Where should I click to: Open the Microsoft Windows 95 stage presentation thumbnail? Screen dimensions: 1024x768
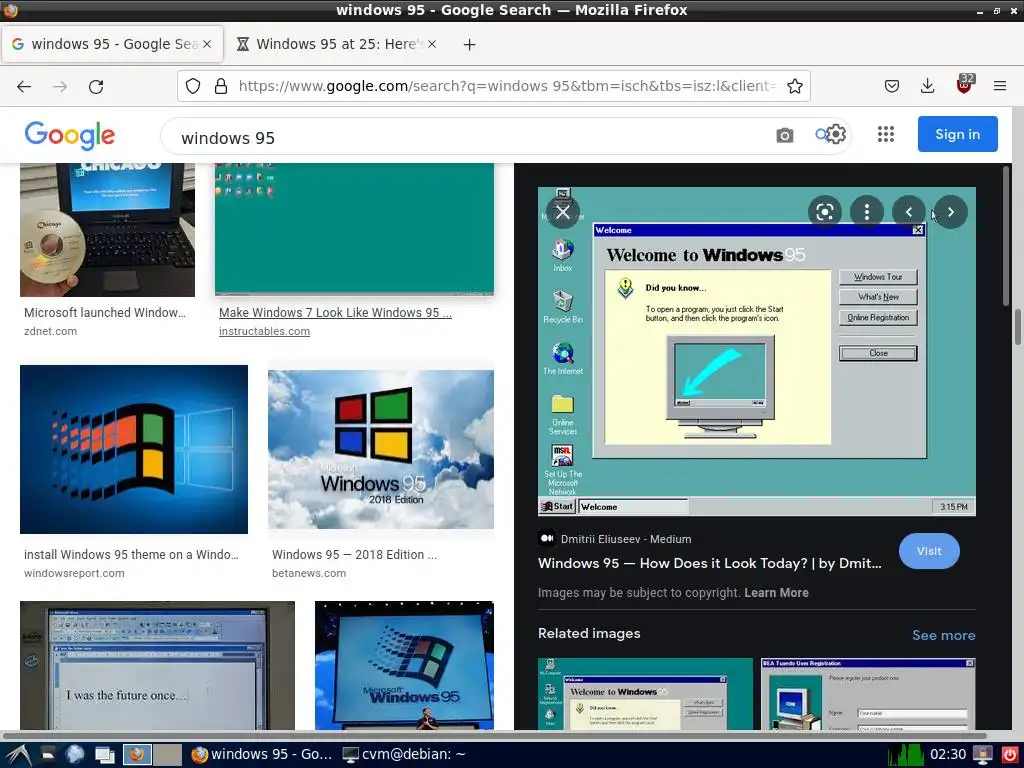point(404,665)
